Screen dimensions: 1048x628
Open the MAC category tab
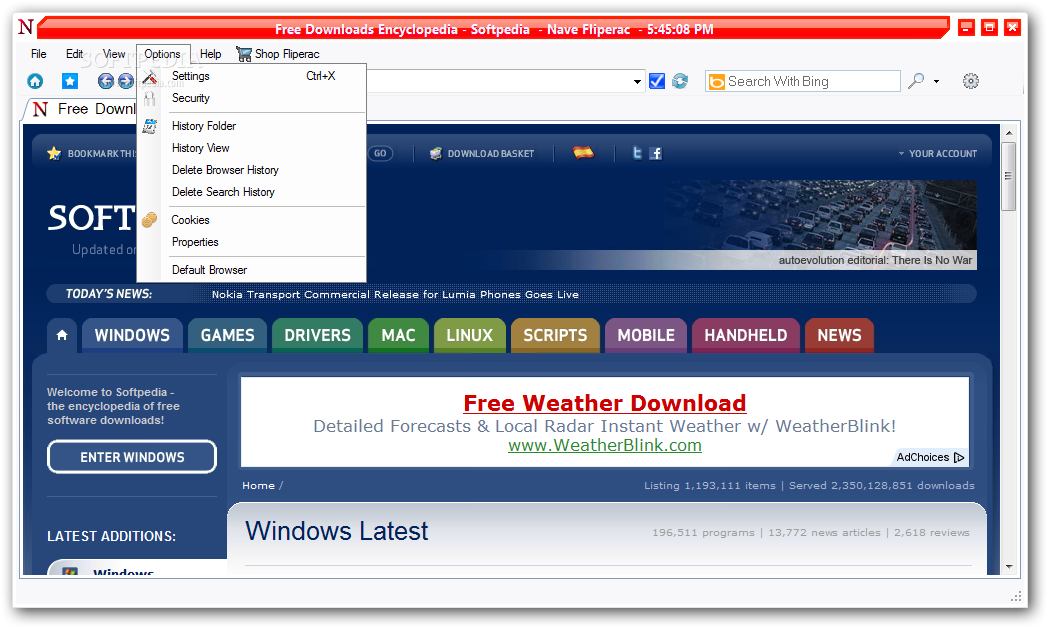tap(398, 335)
